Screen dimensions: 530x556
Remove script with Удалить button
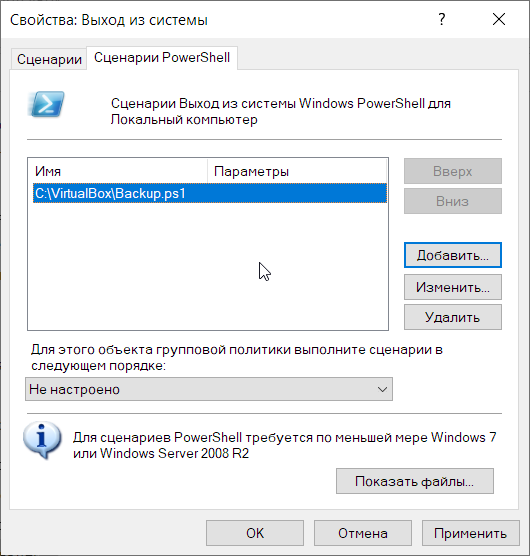453,317
